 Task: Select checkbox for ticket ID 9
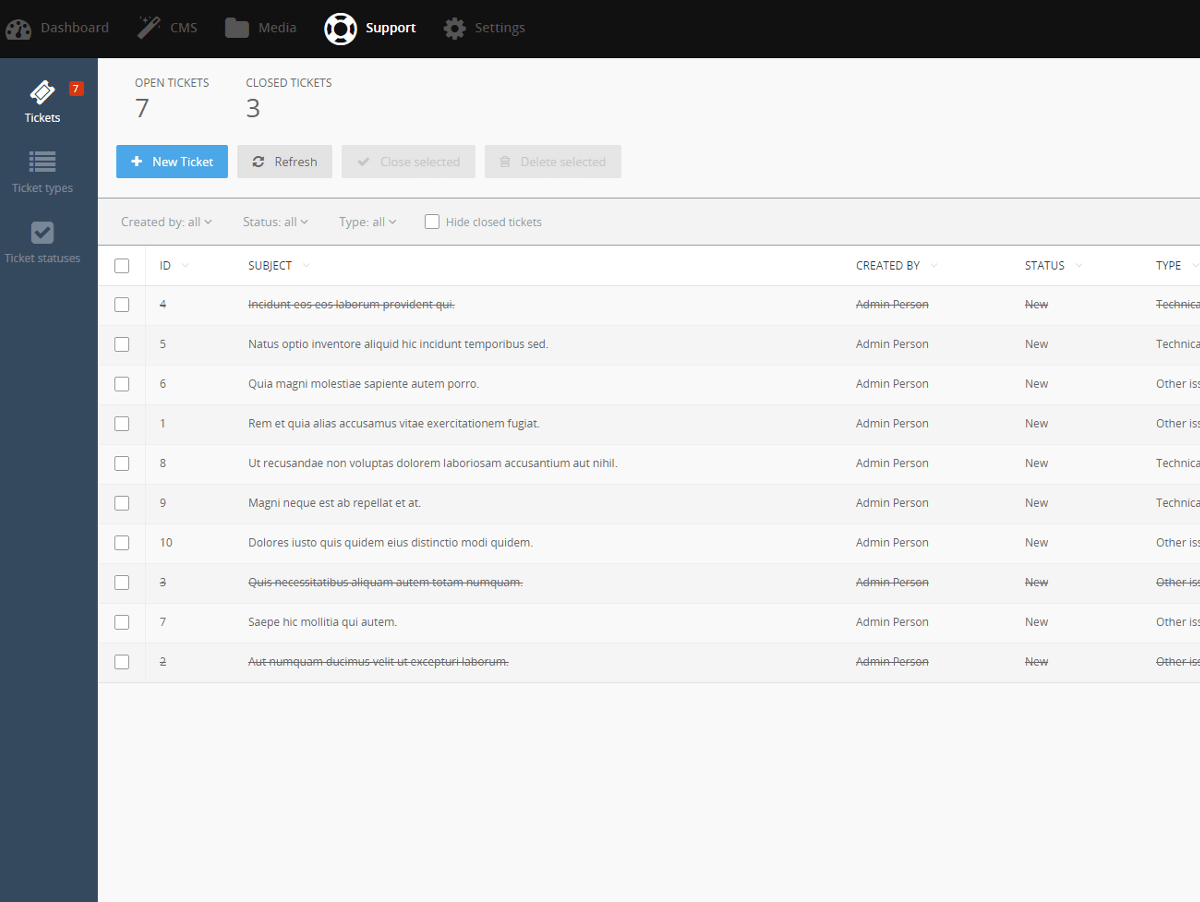pyautogui.click(x=122, y=503)
